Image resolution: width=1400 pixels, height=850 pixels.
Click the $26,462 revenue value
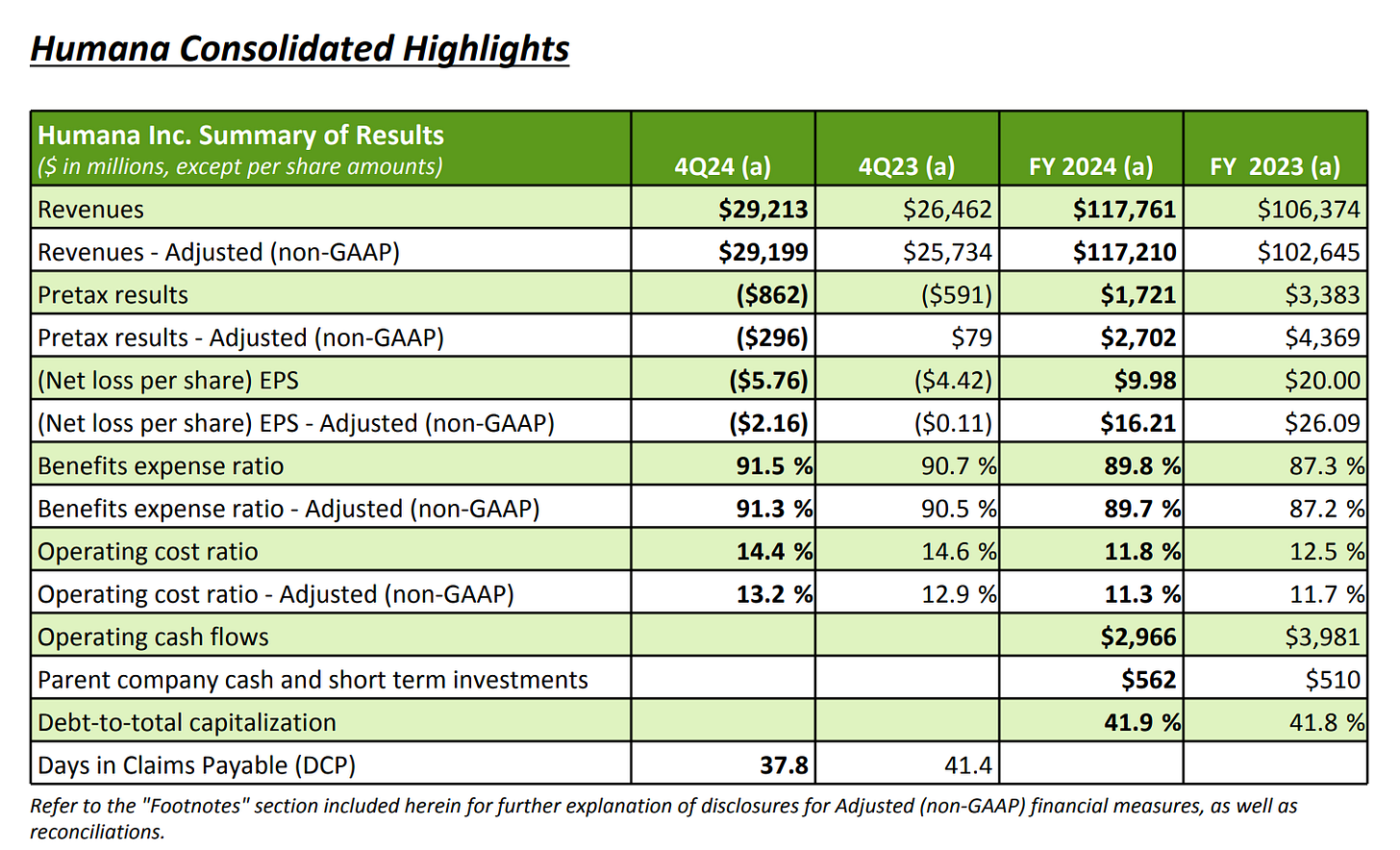pyautogui.click(x=947, y=210)
